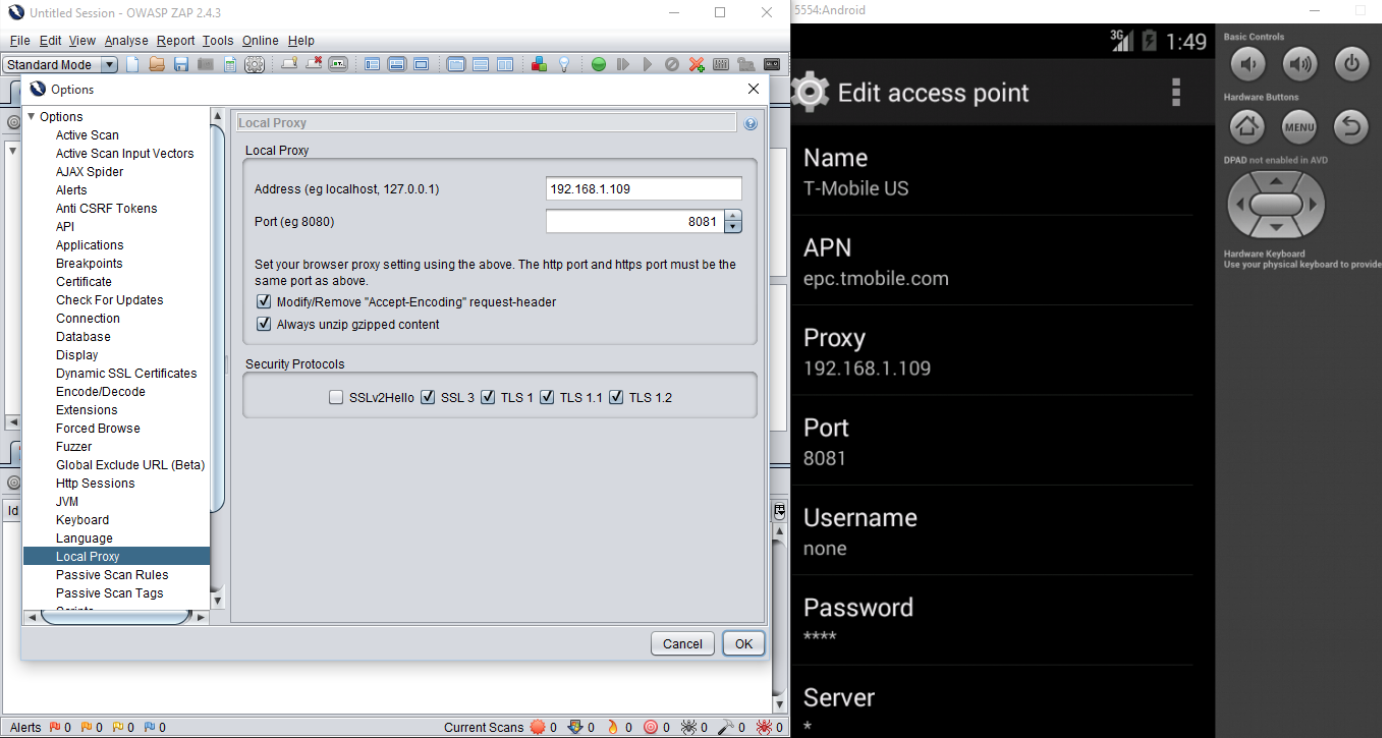1382x738 pixels.
Task: Click emulator volume up button
Action: (x=1299, y=65)
